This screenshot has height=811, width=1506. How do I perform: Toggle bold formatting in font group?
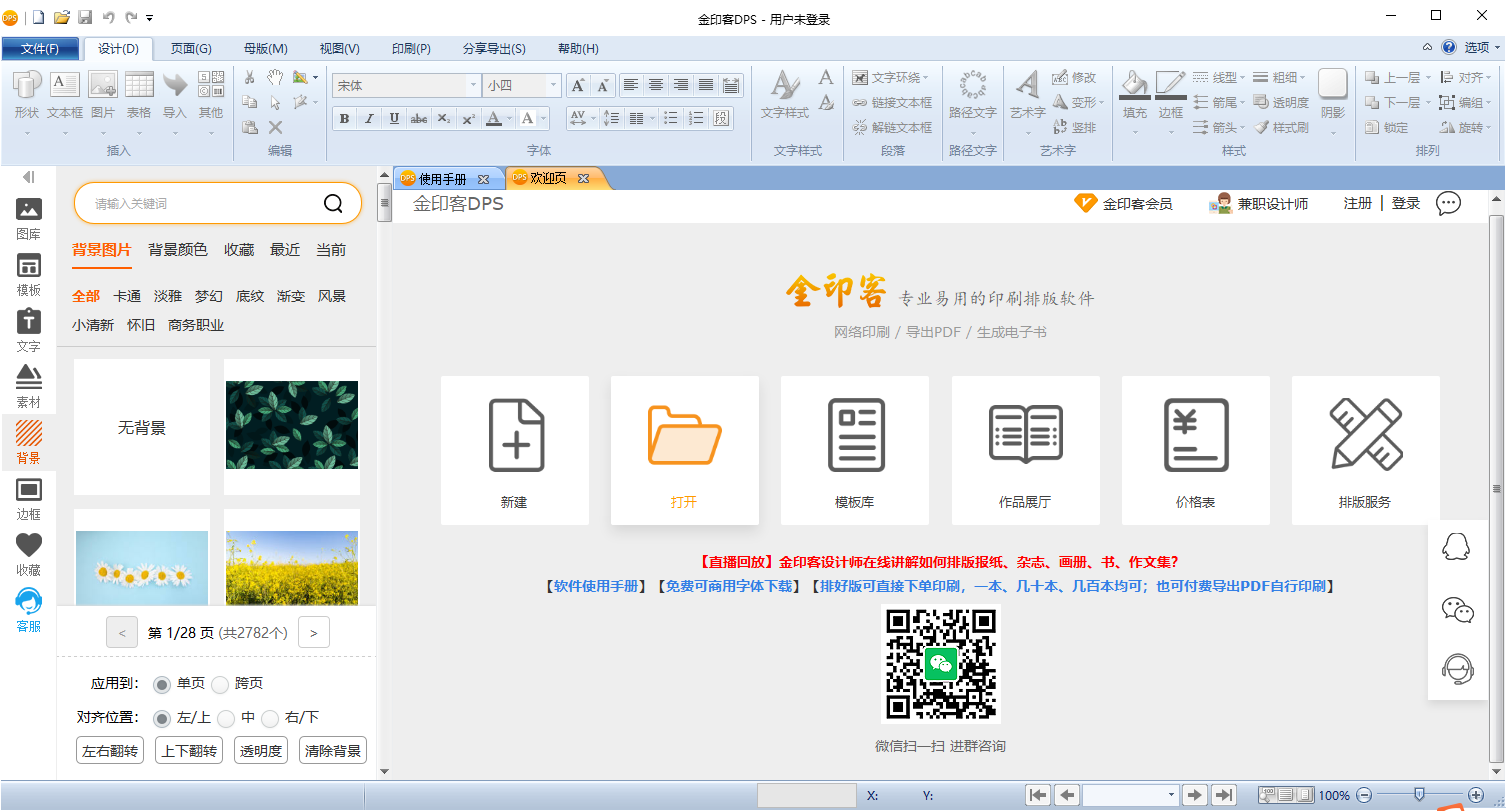coord(344,118)
